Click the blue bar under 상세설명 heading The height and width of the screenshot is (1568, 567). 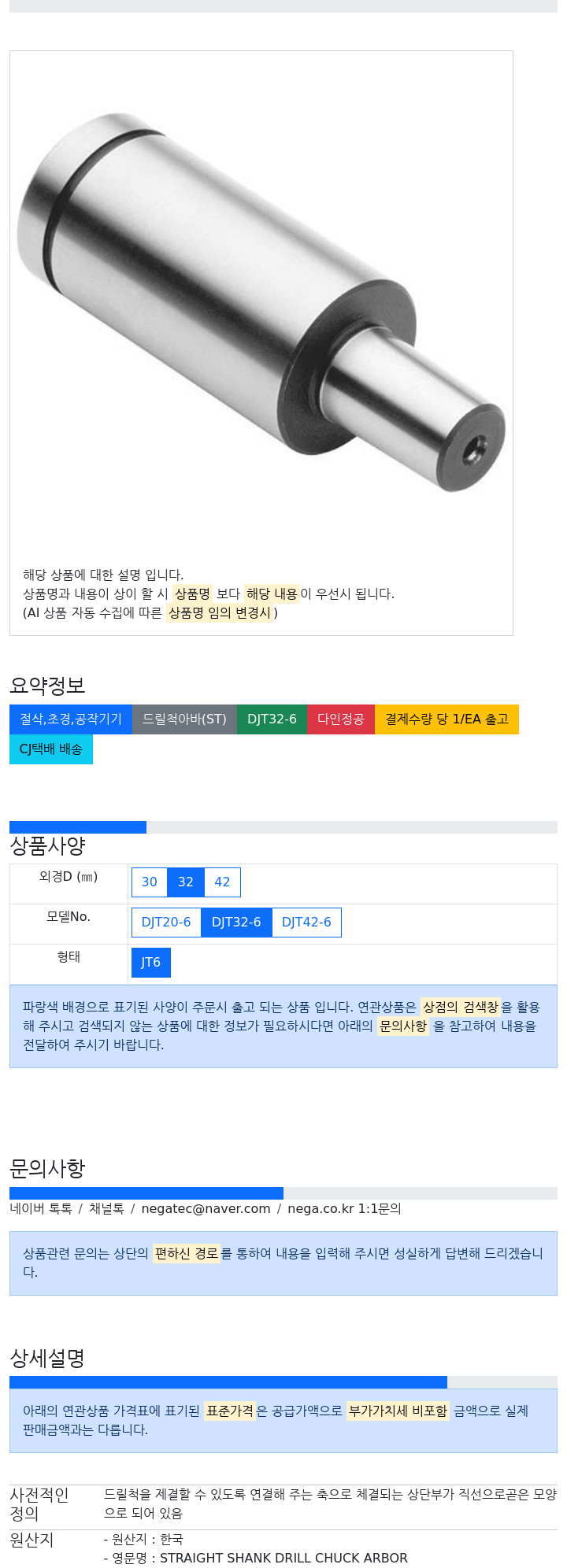[228, 1382]
